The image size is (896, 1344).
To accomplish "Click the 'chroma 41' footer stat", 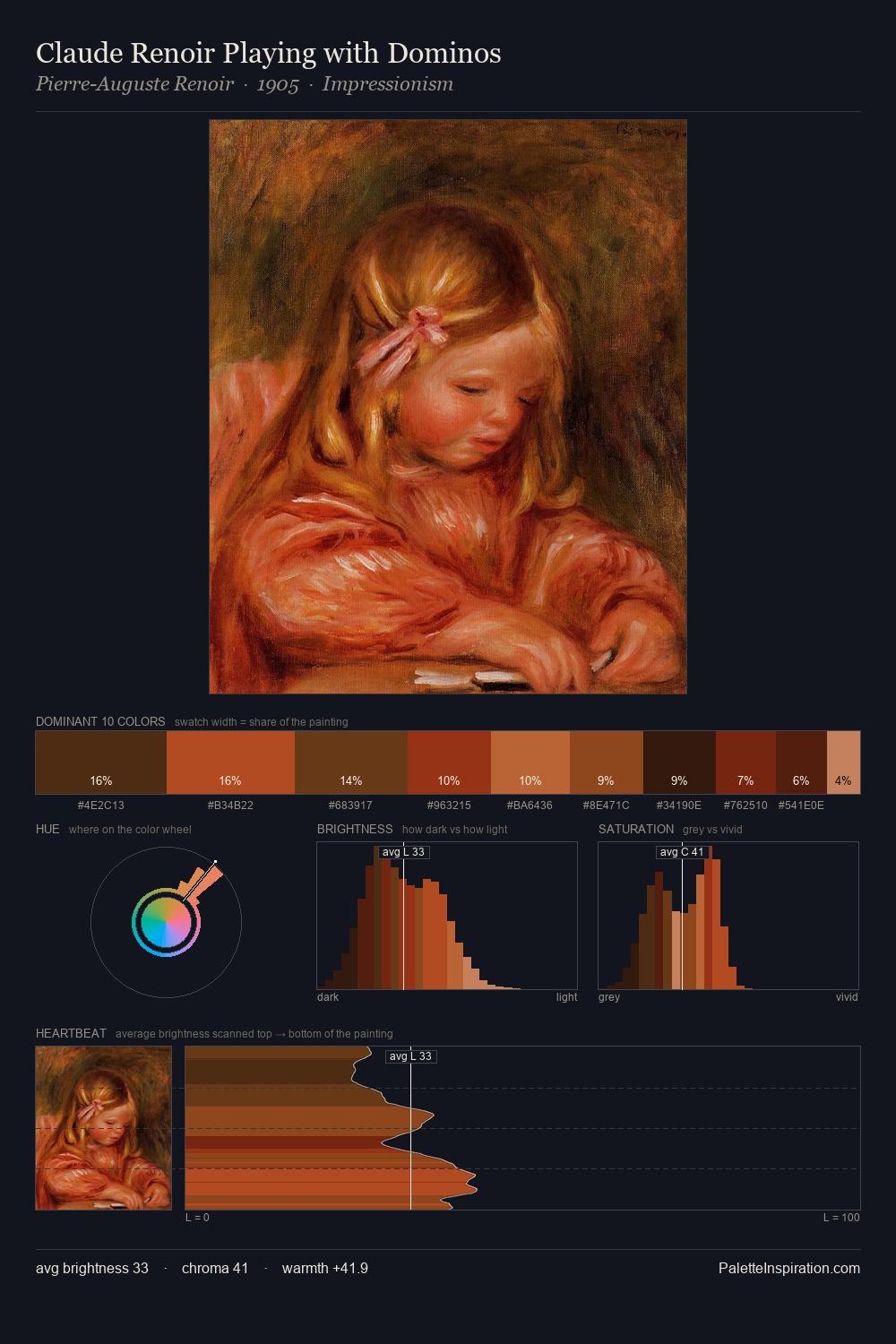I will pos(215,1268).
